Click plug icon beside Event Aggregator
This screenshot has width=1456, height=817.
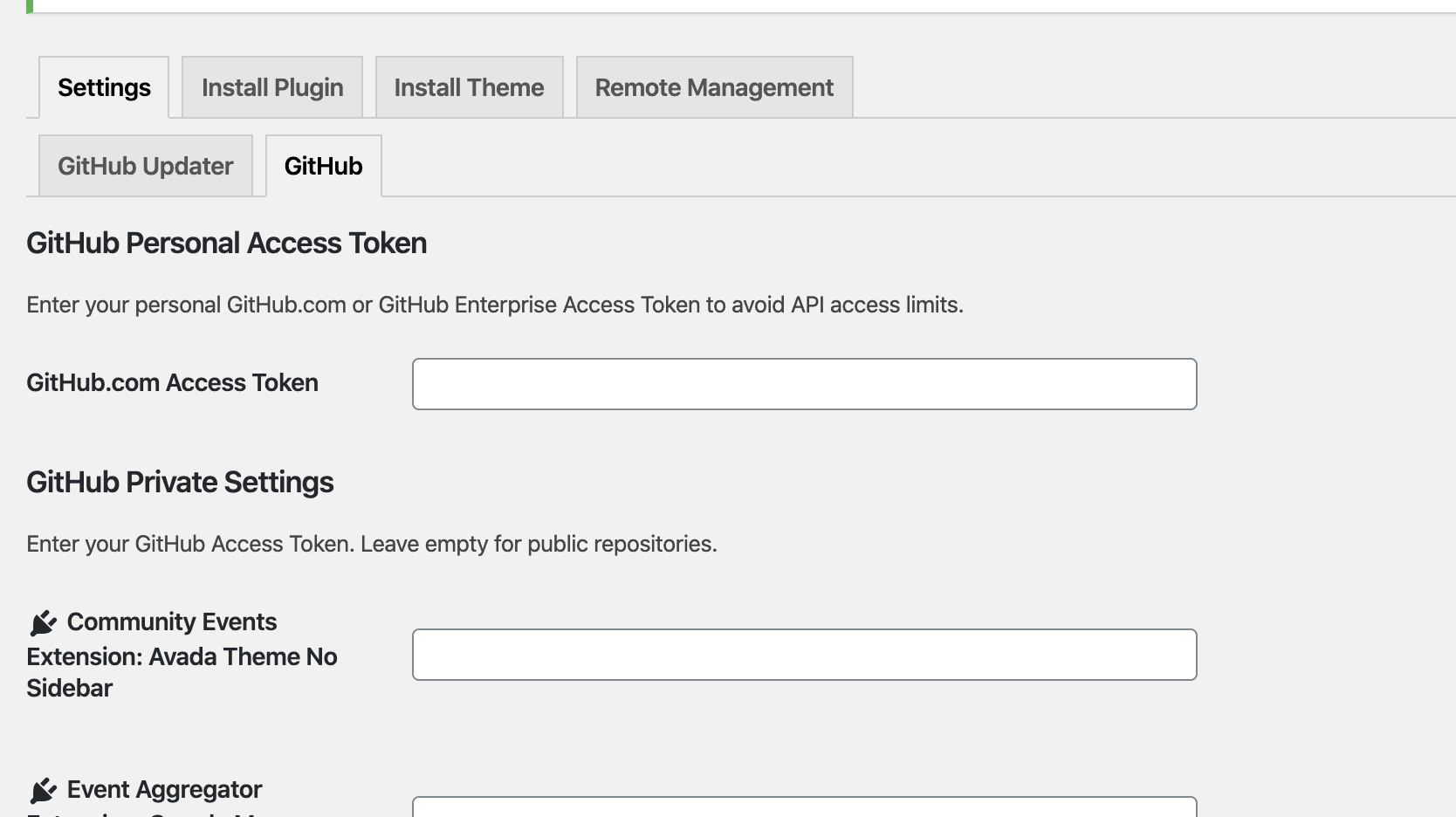[x=43, y=790]
